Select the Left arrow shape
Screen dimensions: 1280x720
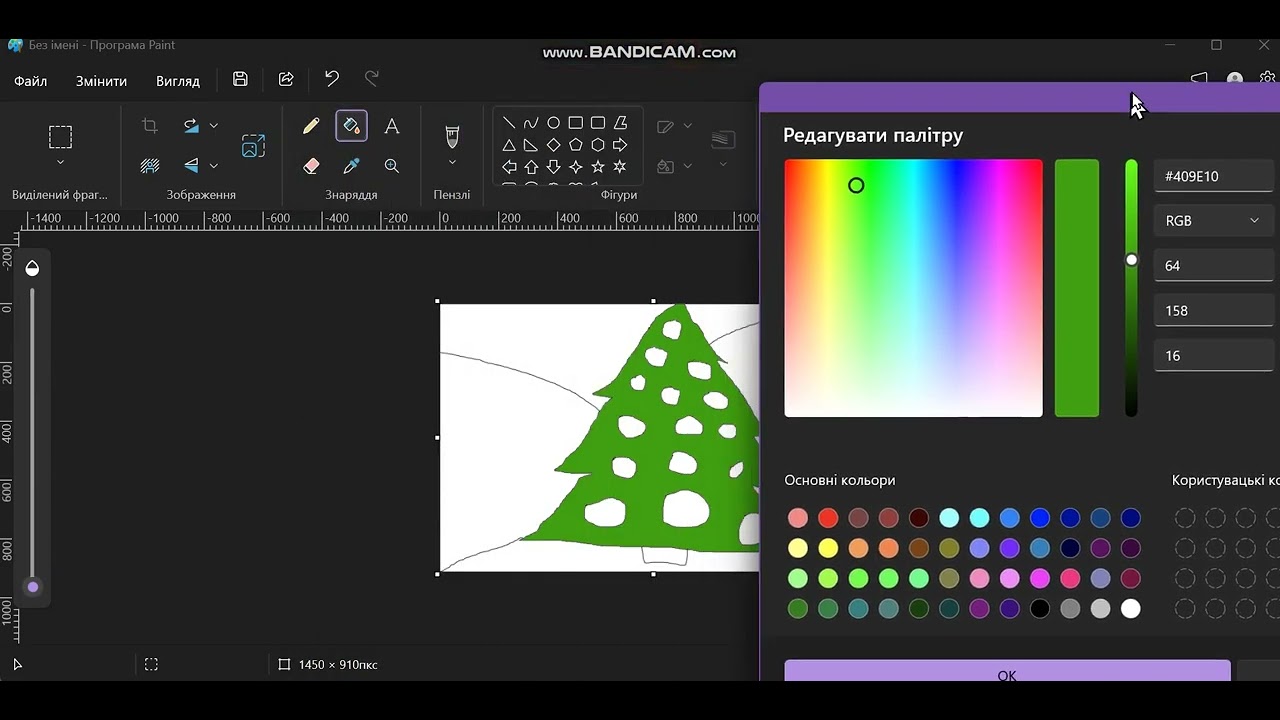(509, 167)
